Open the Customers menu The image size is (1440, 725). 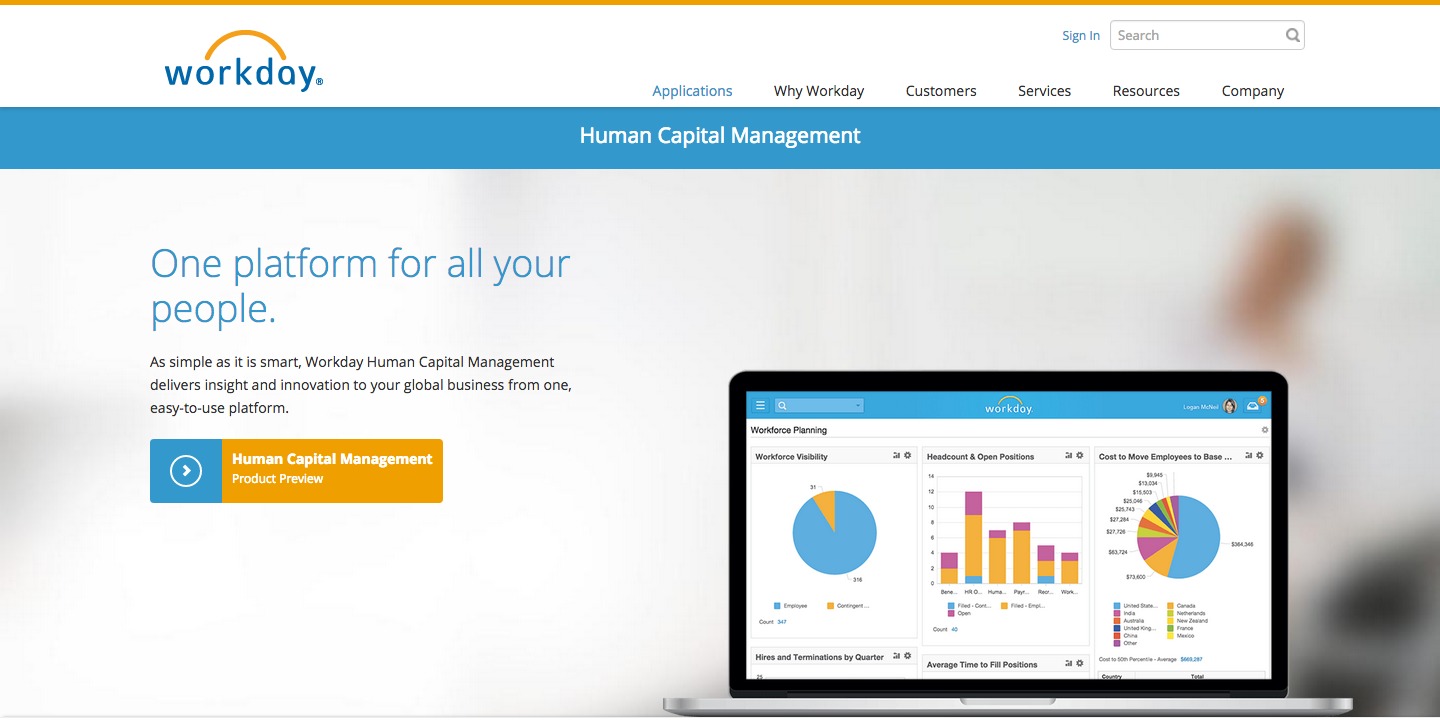pos(941,91)
